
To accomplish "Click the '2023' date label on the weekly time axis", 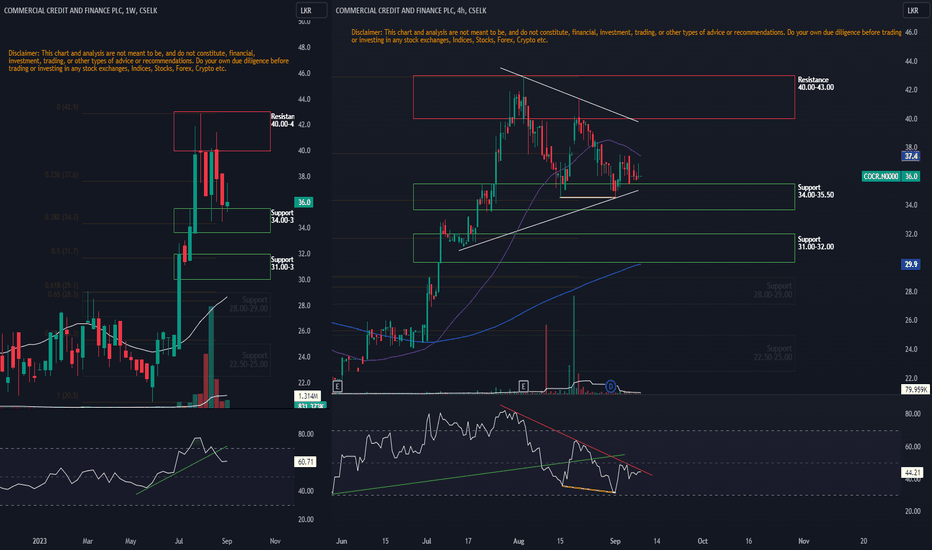I will click(39, 541).
